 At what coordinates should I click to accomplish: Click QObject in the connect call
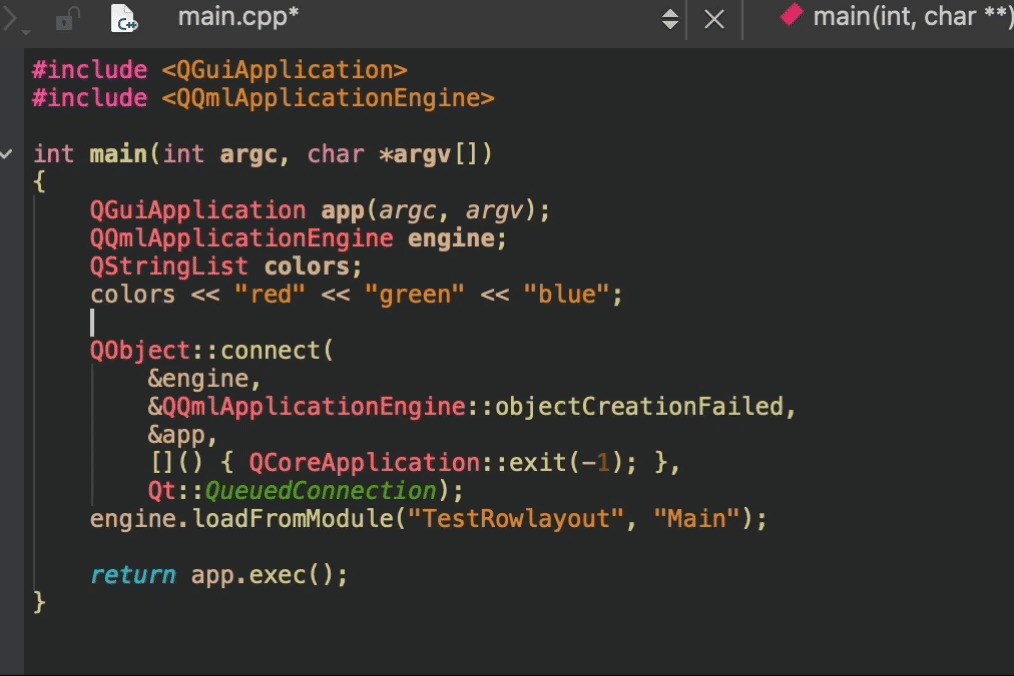point(140,351)
